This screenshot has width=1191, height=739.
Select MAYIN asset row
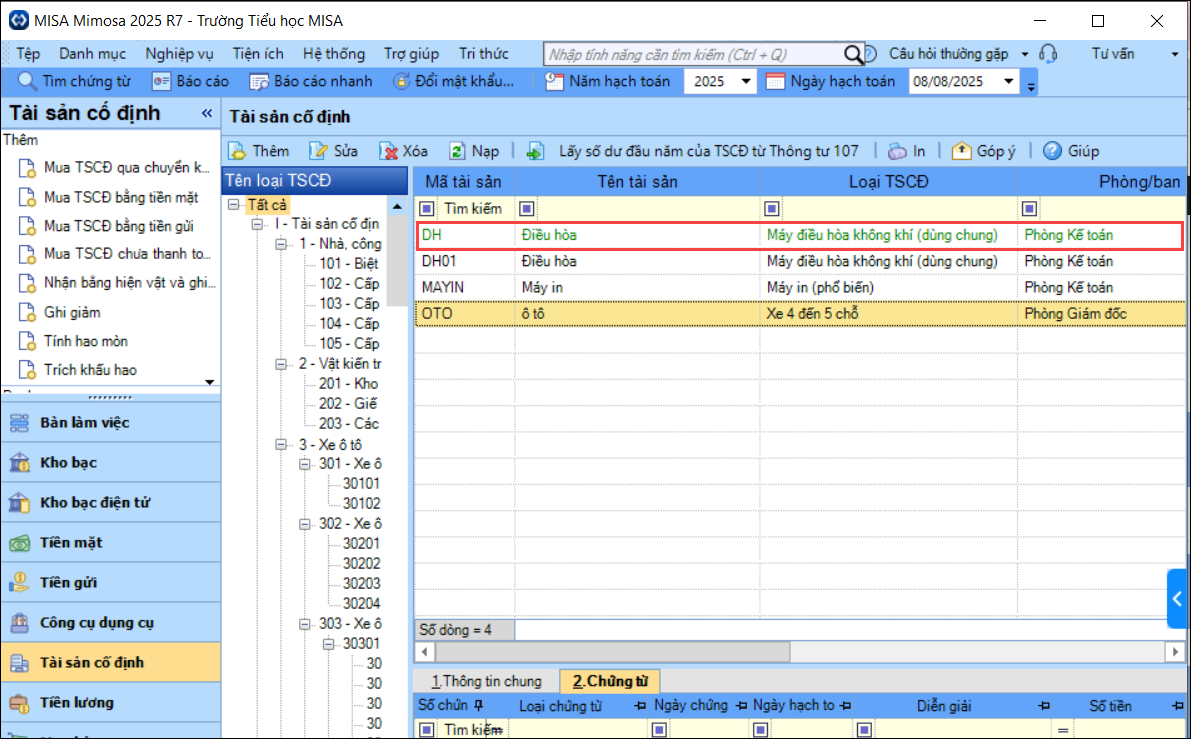[x=801, y=287]
